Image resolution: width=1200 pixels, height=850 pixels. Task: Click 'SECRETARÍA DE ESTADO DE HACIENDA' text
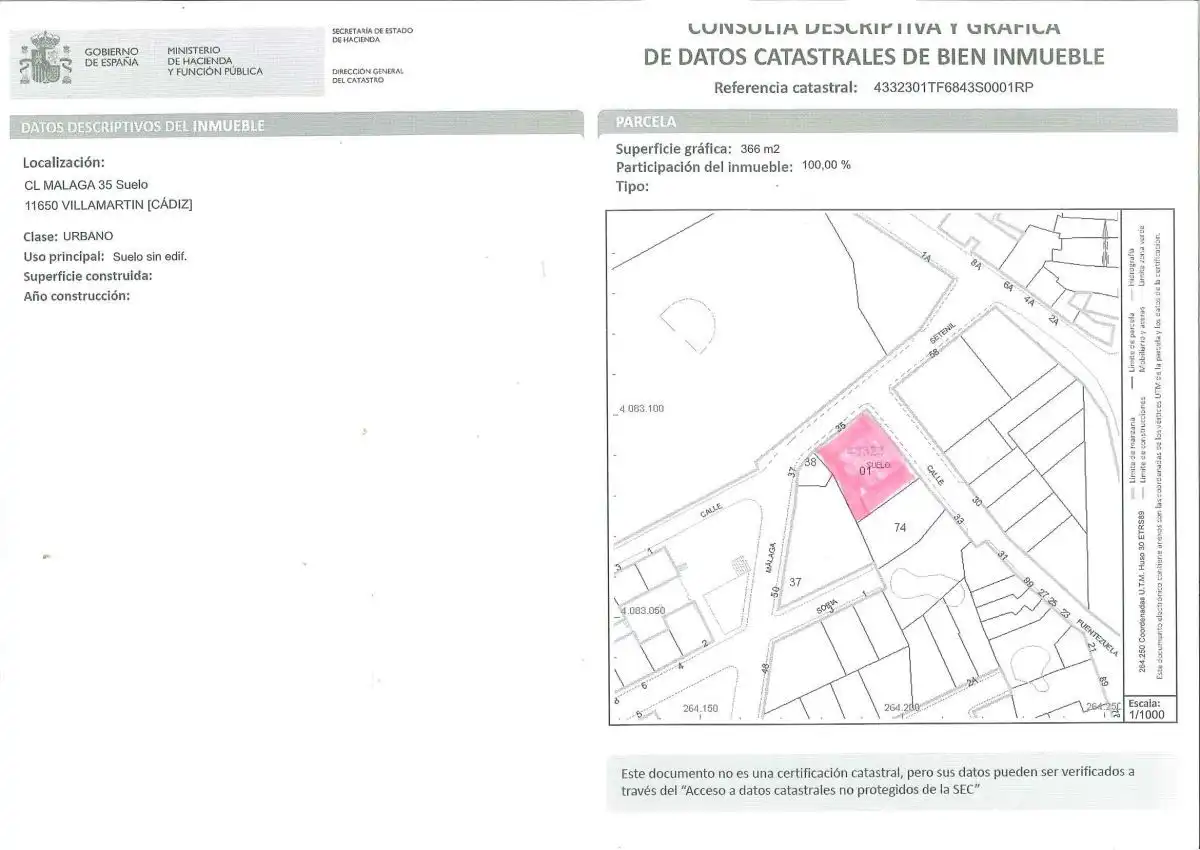[x=372, y=35]
